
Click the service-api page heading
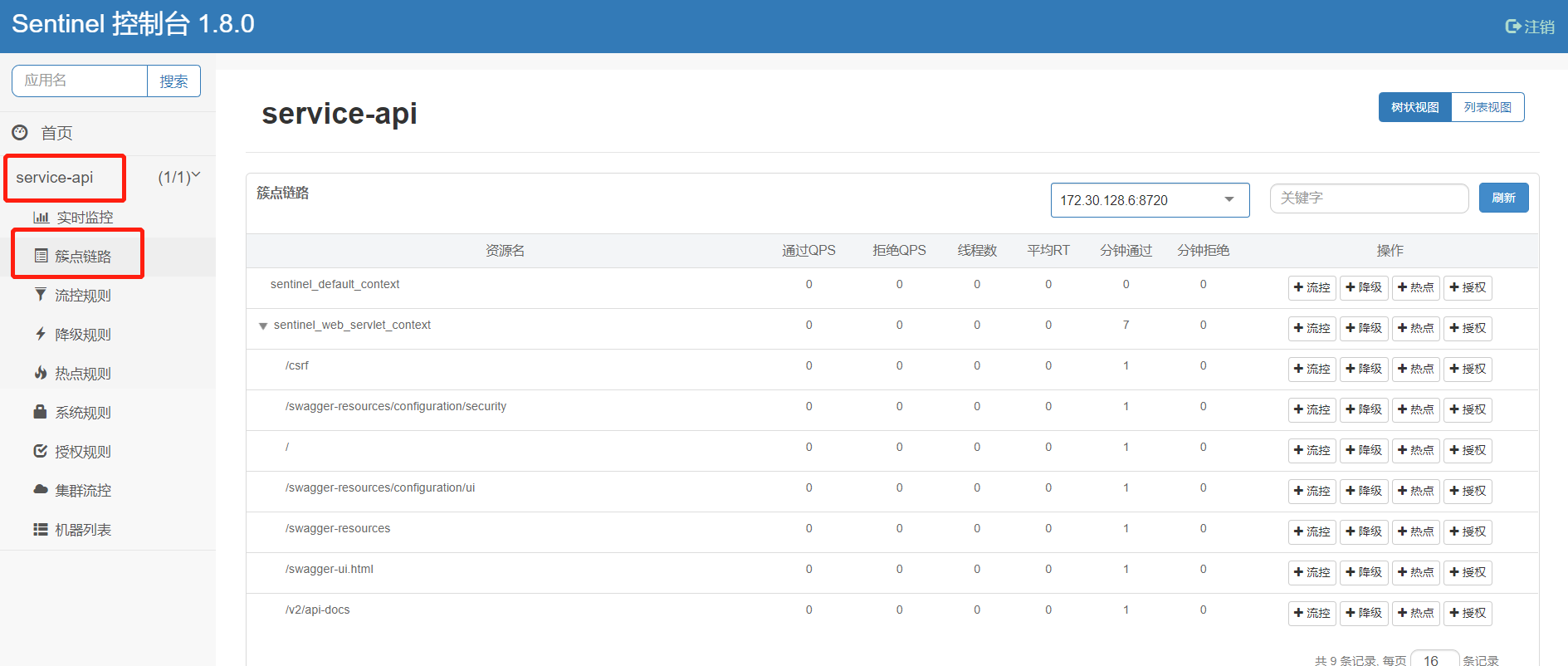pyautogui.click(x=339, y=114)
